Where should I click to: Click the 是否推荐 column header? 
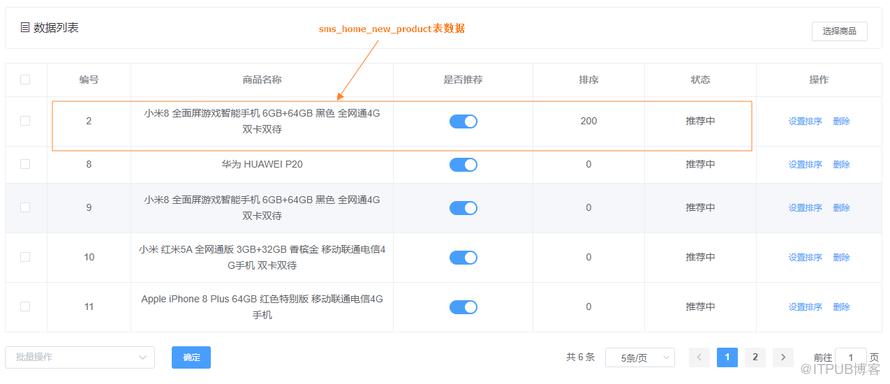pyautogui.click(x=463, y=79)
